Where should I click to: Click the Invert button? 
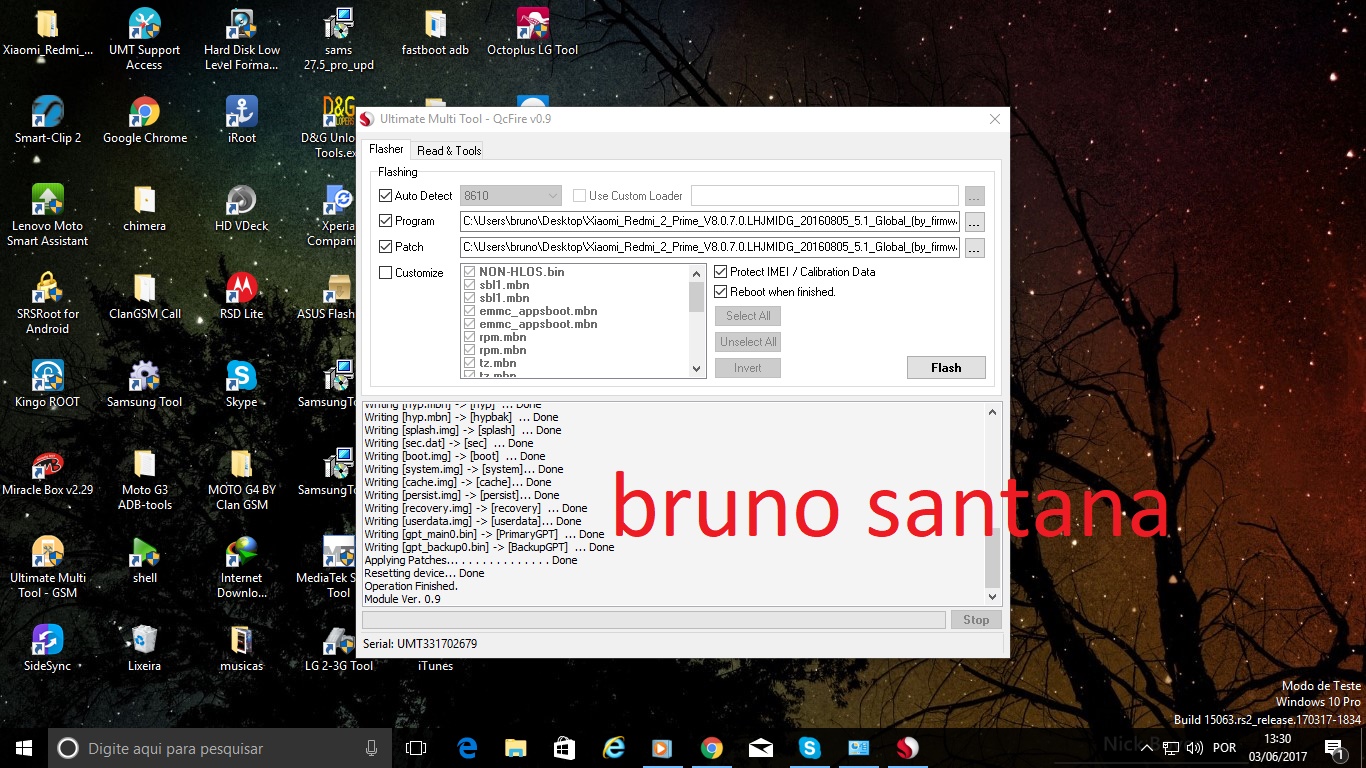(x=748, y=368)
